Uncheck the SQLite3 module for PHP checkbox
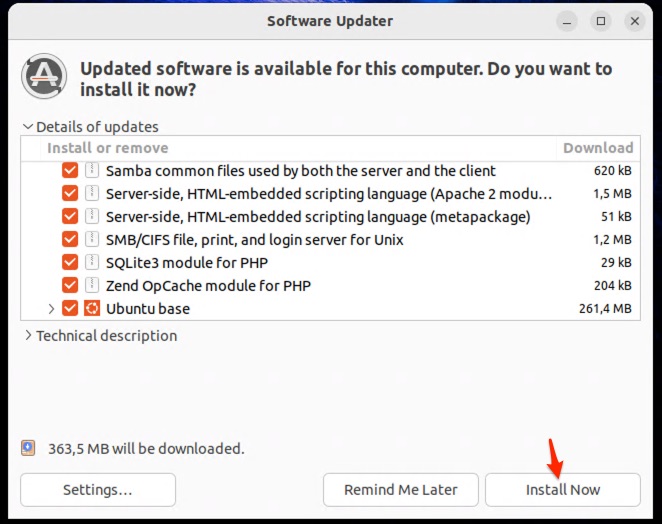Viewport: 662px width, 524px height. click(70, 262)
